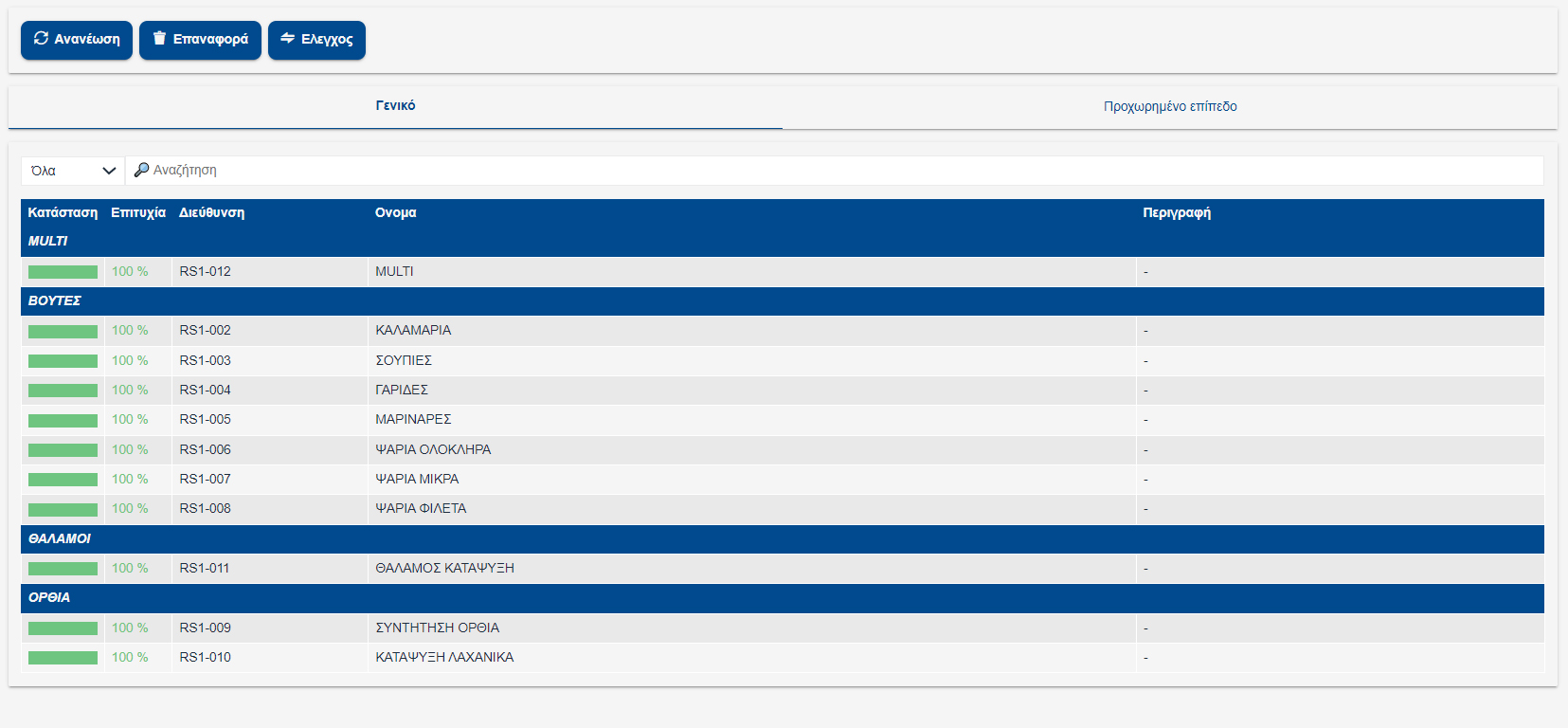The image size is (1568, 728).
Task: Open the Προχωρημένο επίπεδο tab
Action: click(x=1169, y=106)
